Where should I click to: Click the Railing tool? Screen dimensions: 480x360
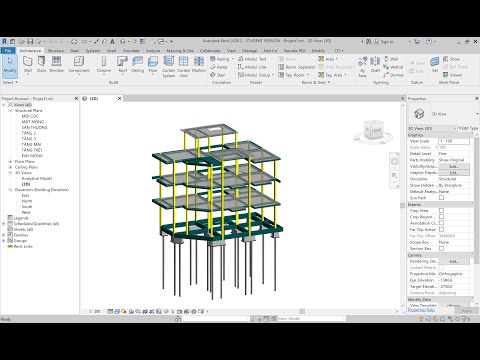point(222,59)
